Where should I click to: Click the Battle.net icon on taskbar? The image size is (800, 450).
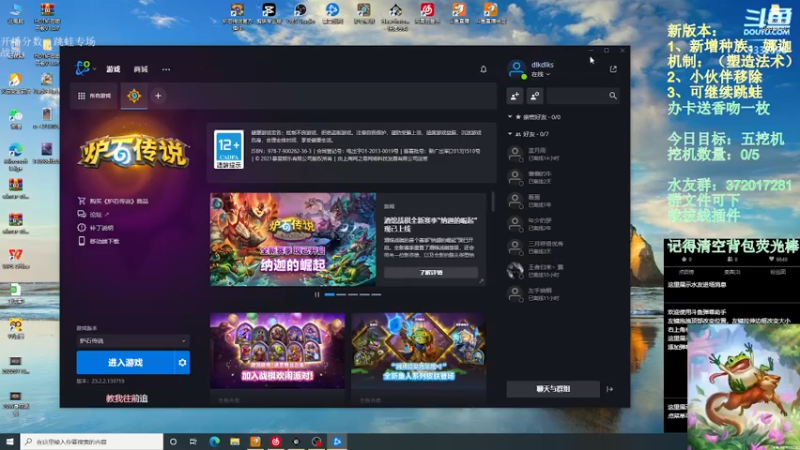pyautogui.click(x=337, y=441)
